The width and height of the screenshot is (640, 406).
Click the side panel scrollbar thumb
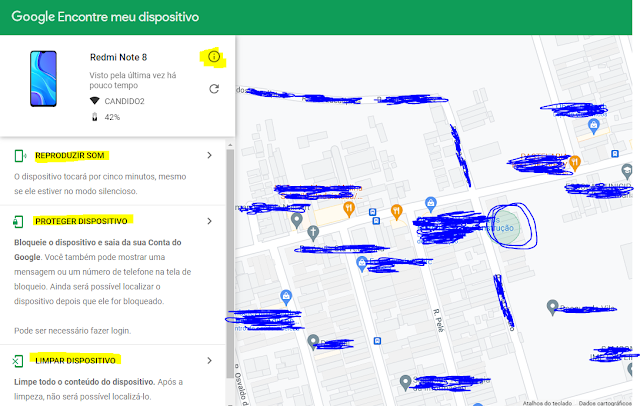(x=230, y=264)
